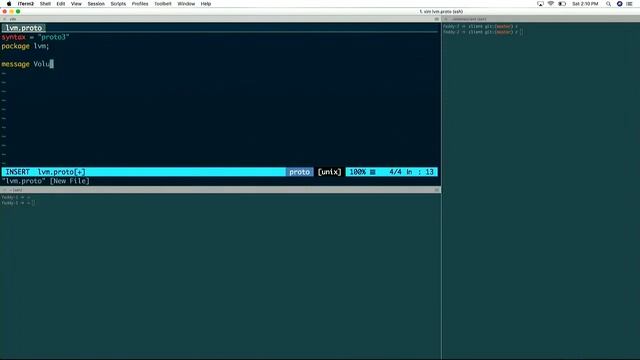Screen dimensions: 640x360
Task: Open the Session menu
Action: tap(96, 4)
